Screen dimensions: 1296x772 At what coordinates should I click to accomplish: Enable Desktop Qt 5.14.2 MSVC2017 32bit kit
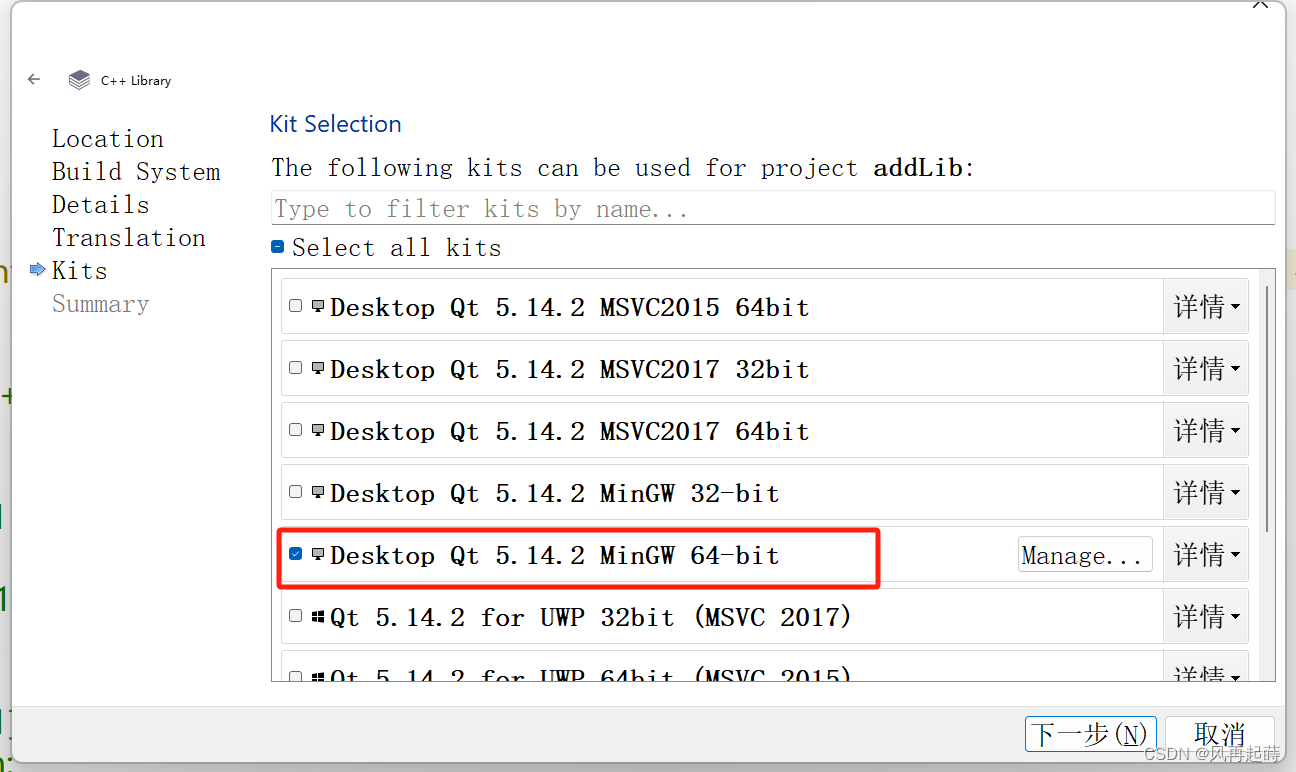[295, 368]
